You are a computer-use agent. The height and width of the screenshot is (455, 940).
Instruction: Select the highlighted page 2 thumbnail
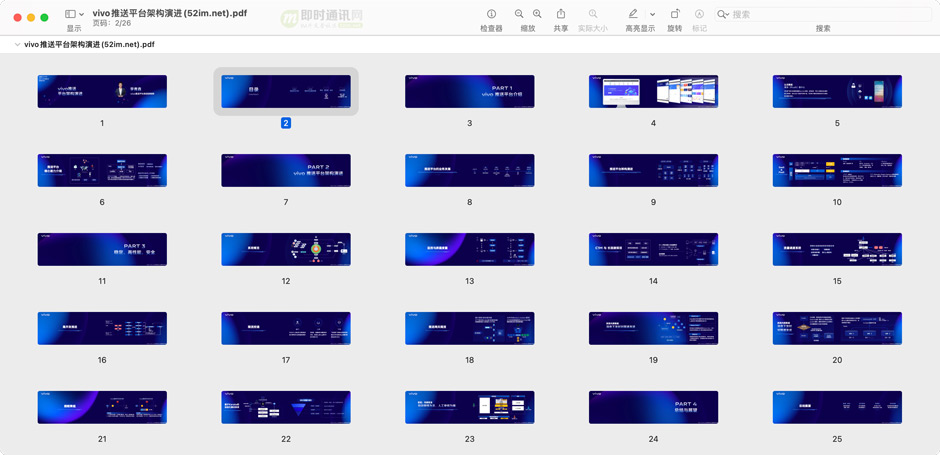point(286,91)
